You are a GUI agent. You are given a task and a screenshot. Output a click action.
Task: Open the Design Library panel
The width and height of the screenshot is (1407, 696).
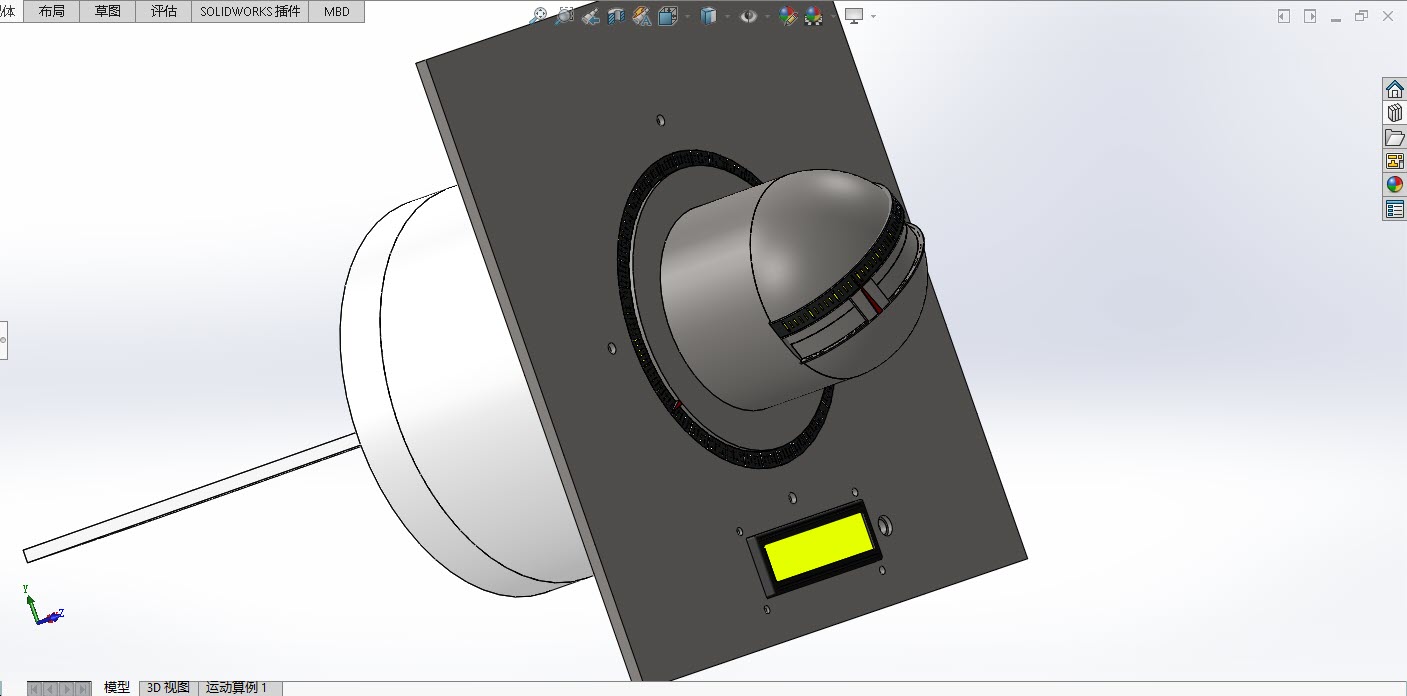1394,113
